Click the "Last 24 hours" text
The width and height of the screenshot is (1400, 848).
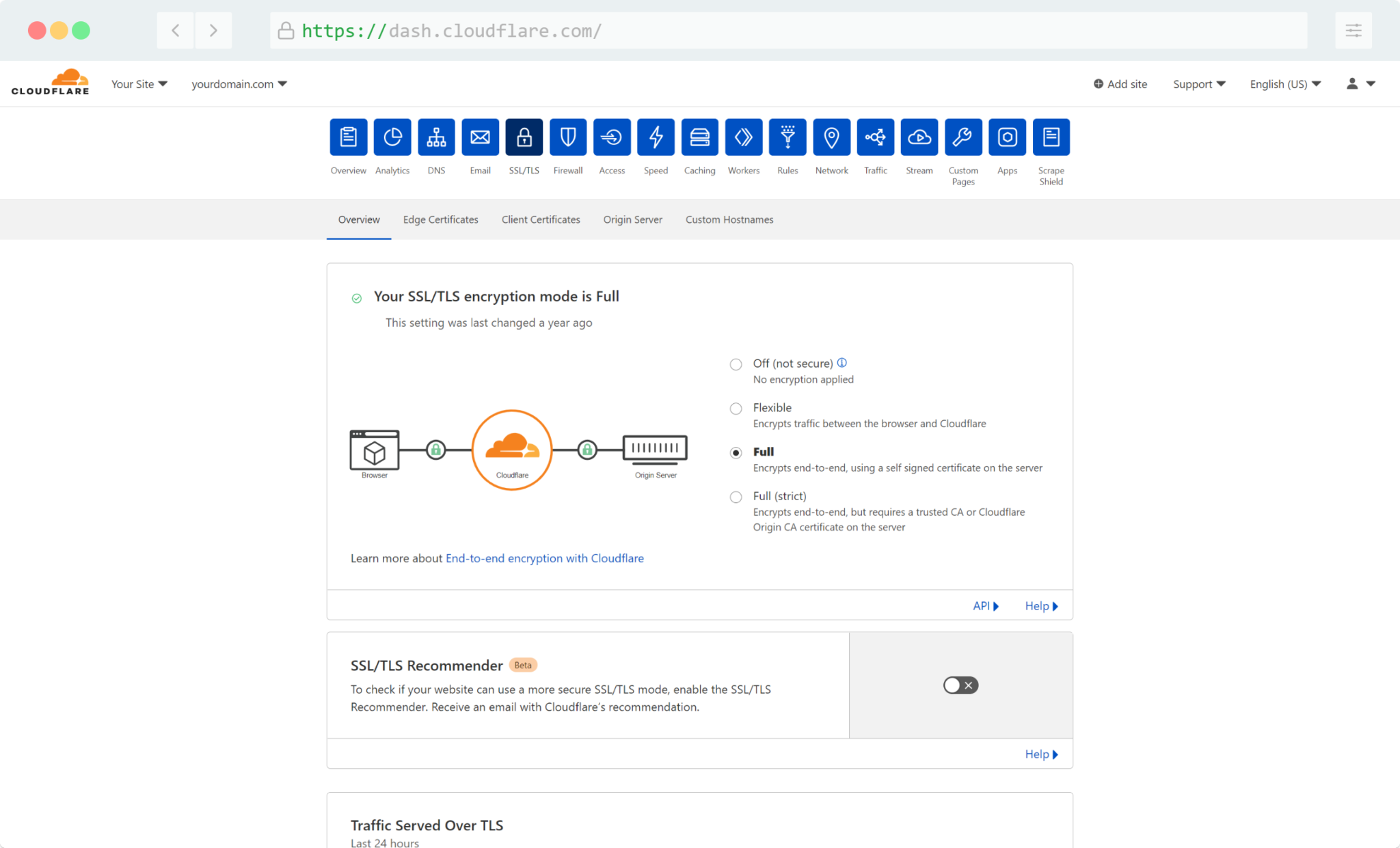click(385, 843)
